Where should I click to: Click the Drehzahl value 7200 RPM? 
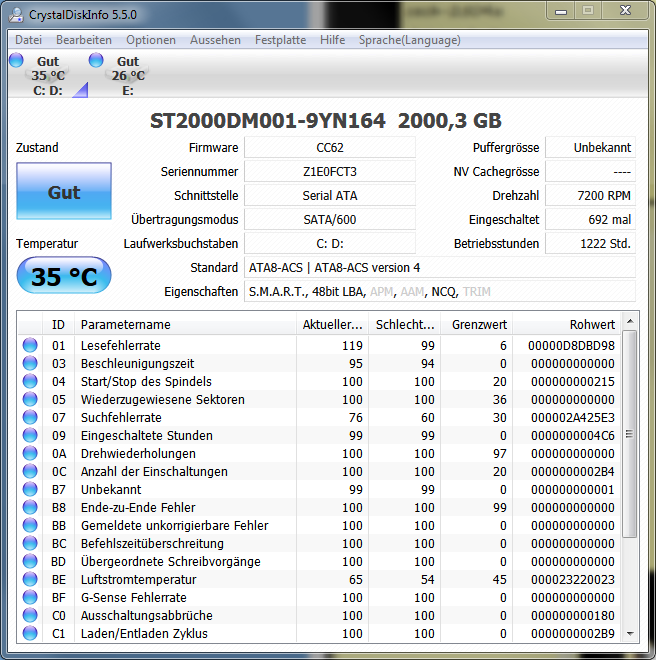click(x=590, y=195)
